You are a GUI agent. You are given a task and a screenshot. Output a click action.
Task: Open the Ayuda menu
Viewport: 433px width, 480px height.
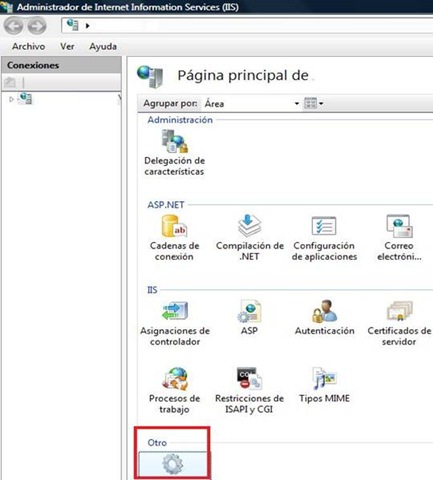point(103,46)
